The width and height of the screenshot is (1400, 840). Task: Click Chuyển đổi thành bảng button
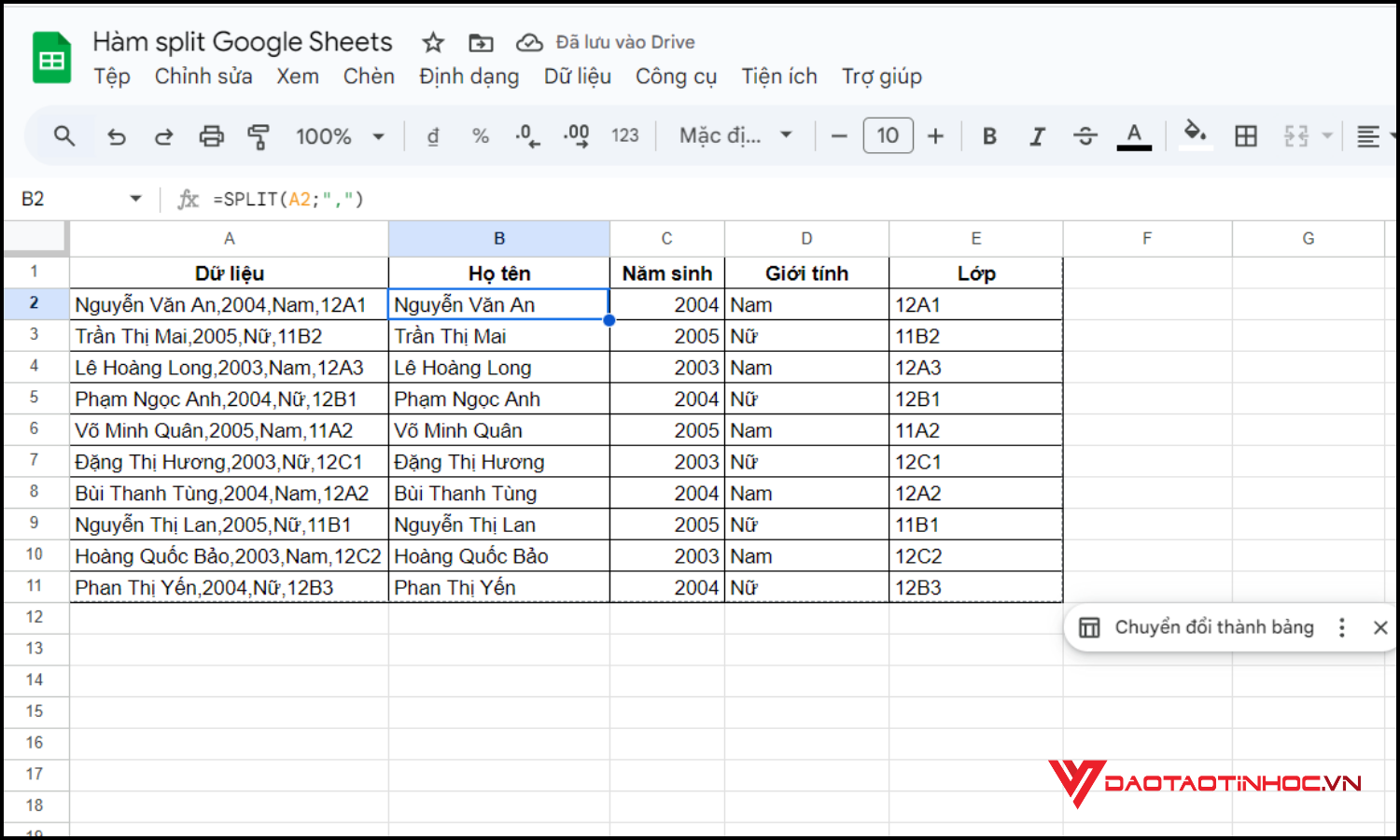pos(1197,627)
